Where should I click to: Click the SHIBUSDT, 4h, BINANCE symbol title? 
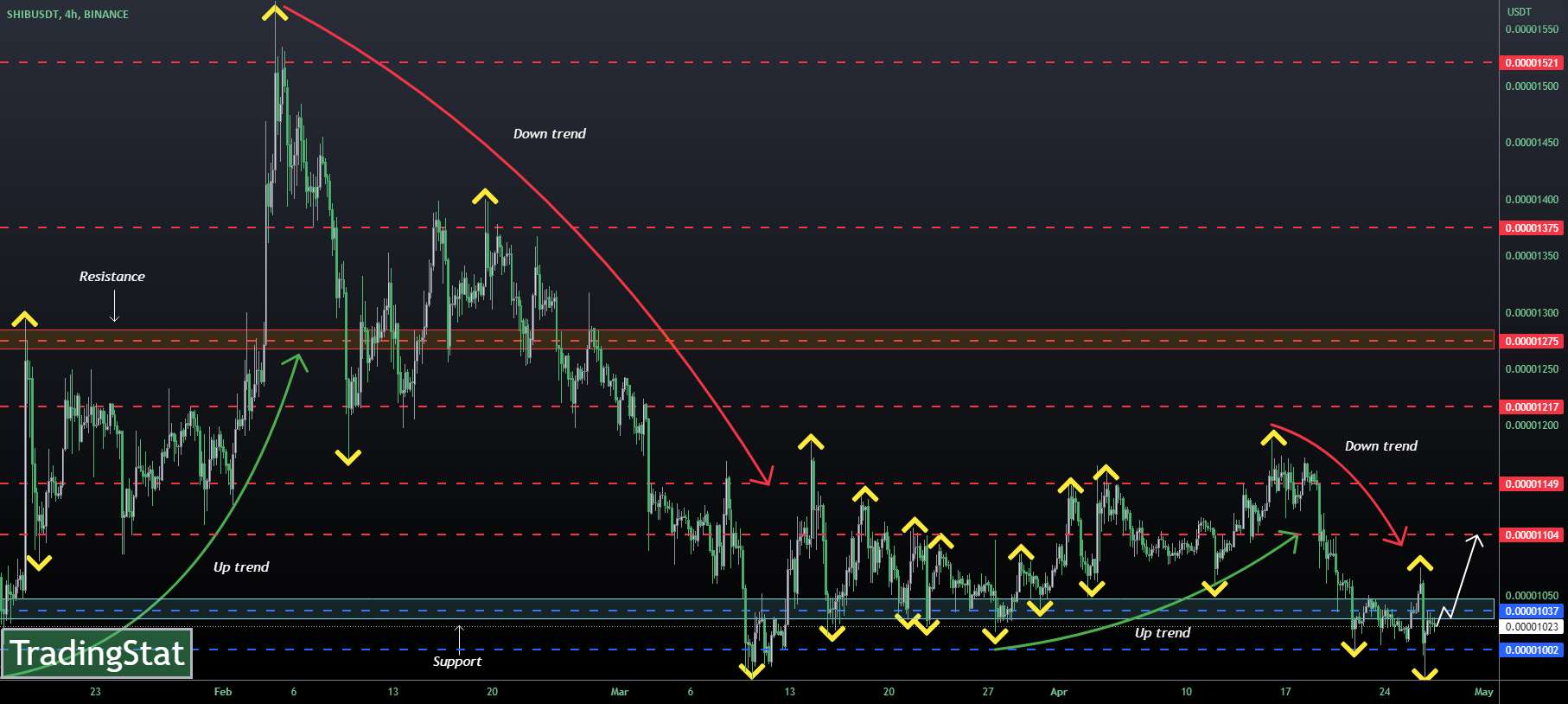point(67,15)
